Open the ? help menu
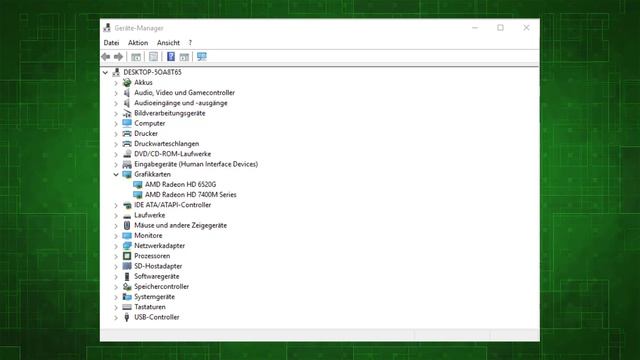The image size is (640, 360). click(190, 42)
